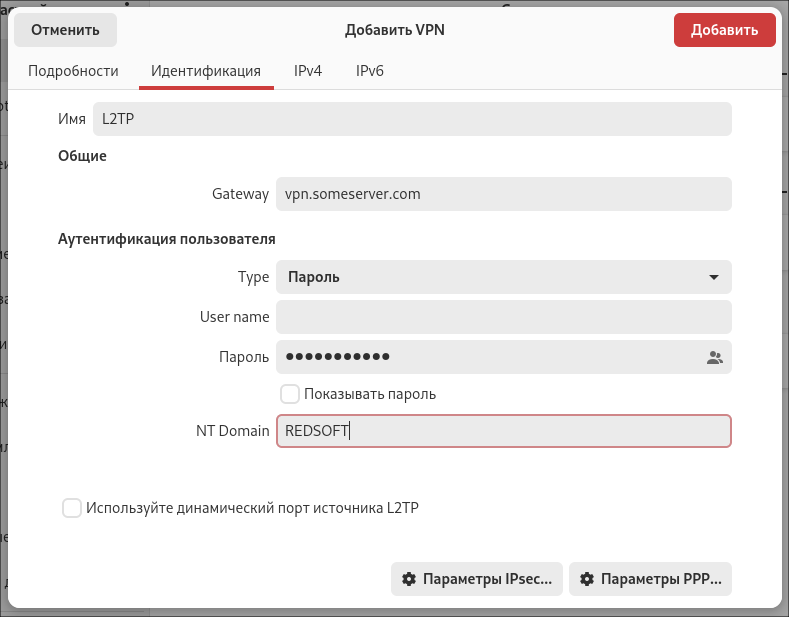Open the IPv6 tab
Image resolution: width=789 pixels, height=617 pixels.
click(370, 71)
